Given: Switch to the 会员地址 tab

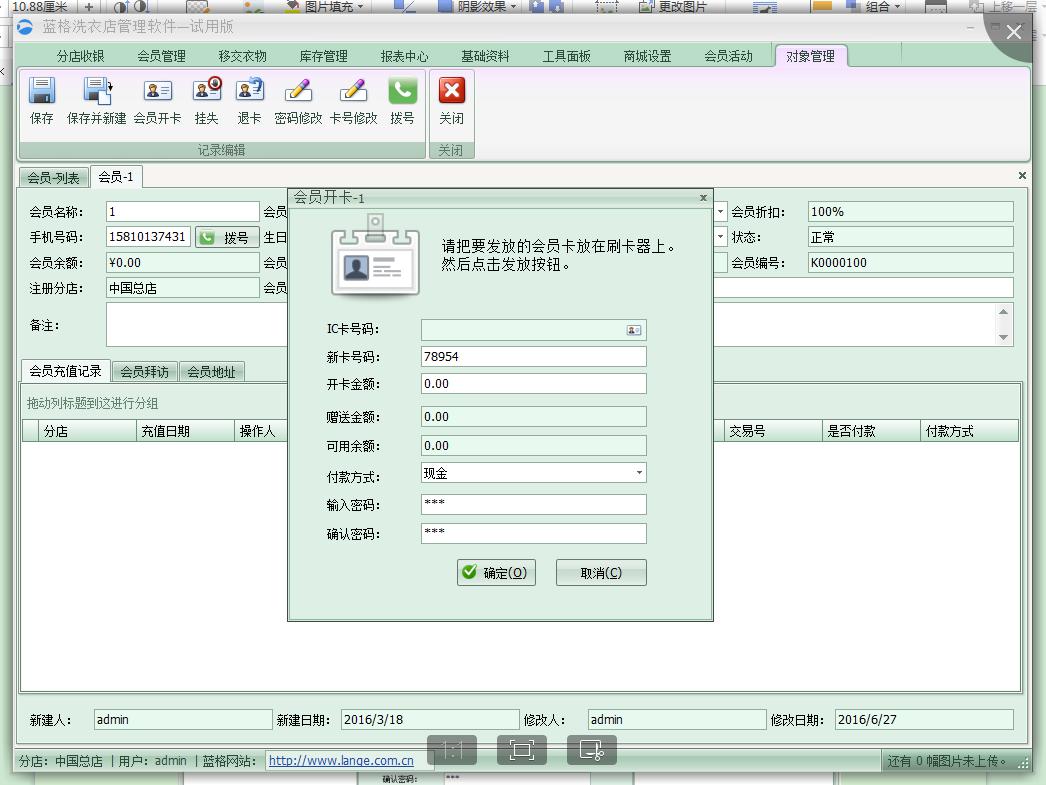Looking at the screenshot, I should click(211, 371).
